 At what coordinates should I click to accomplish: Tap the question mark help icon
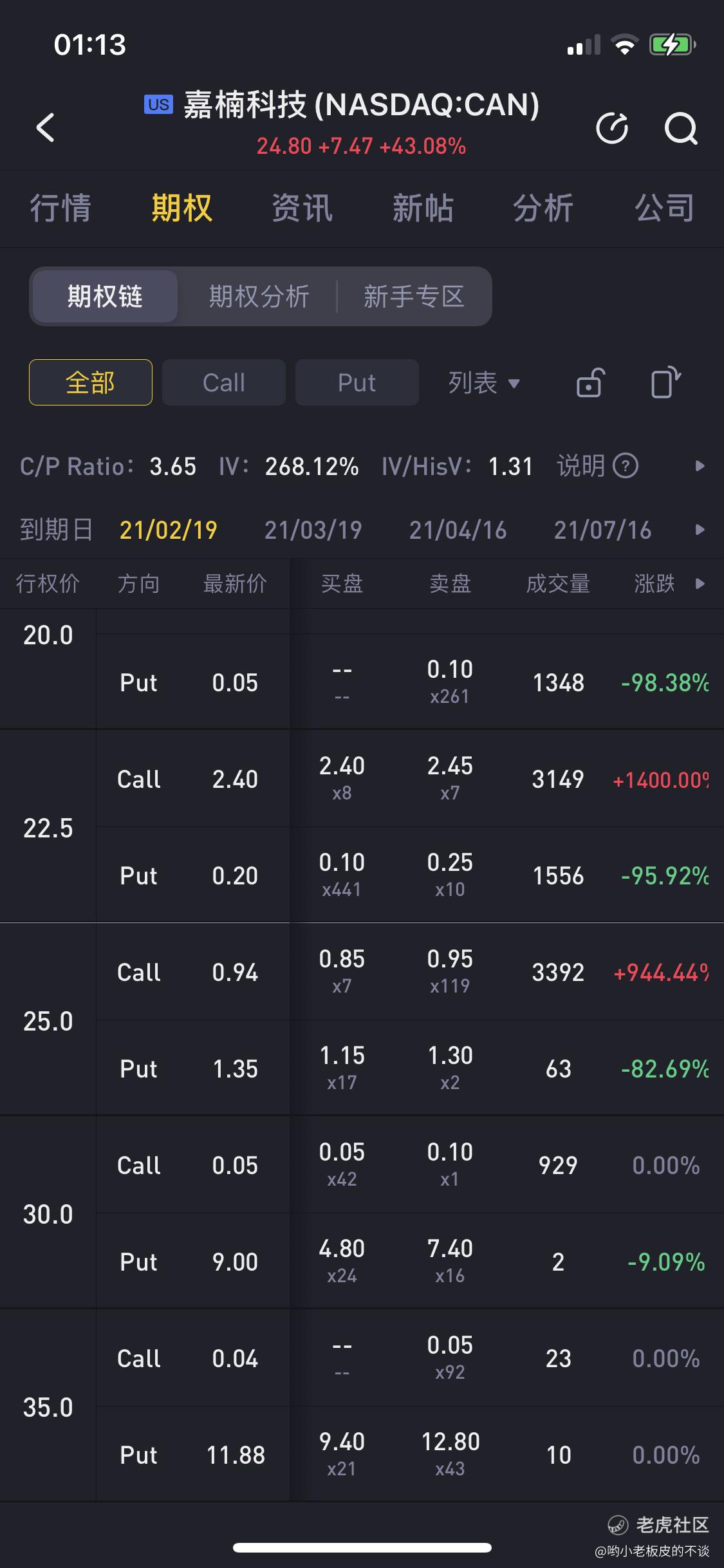[x=626, y=465]
